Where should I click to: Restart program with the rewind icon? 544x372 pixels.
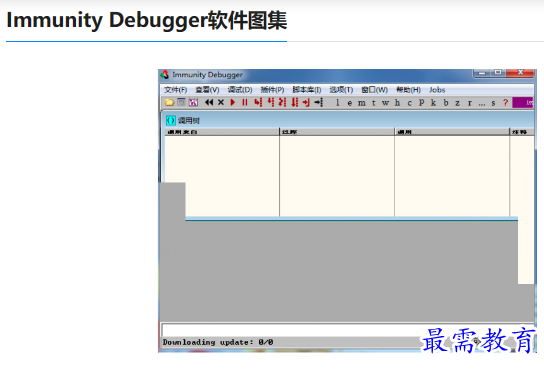[x=209, y=102]
